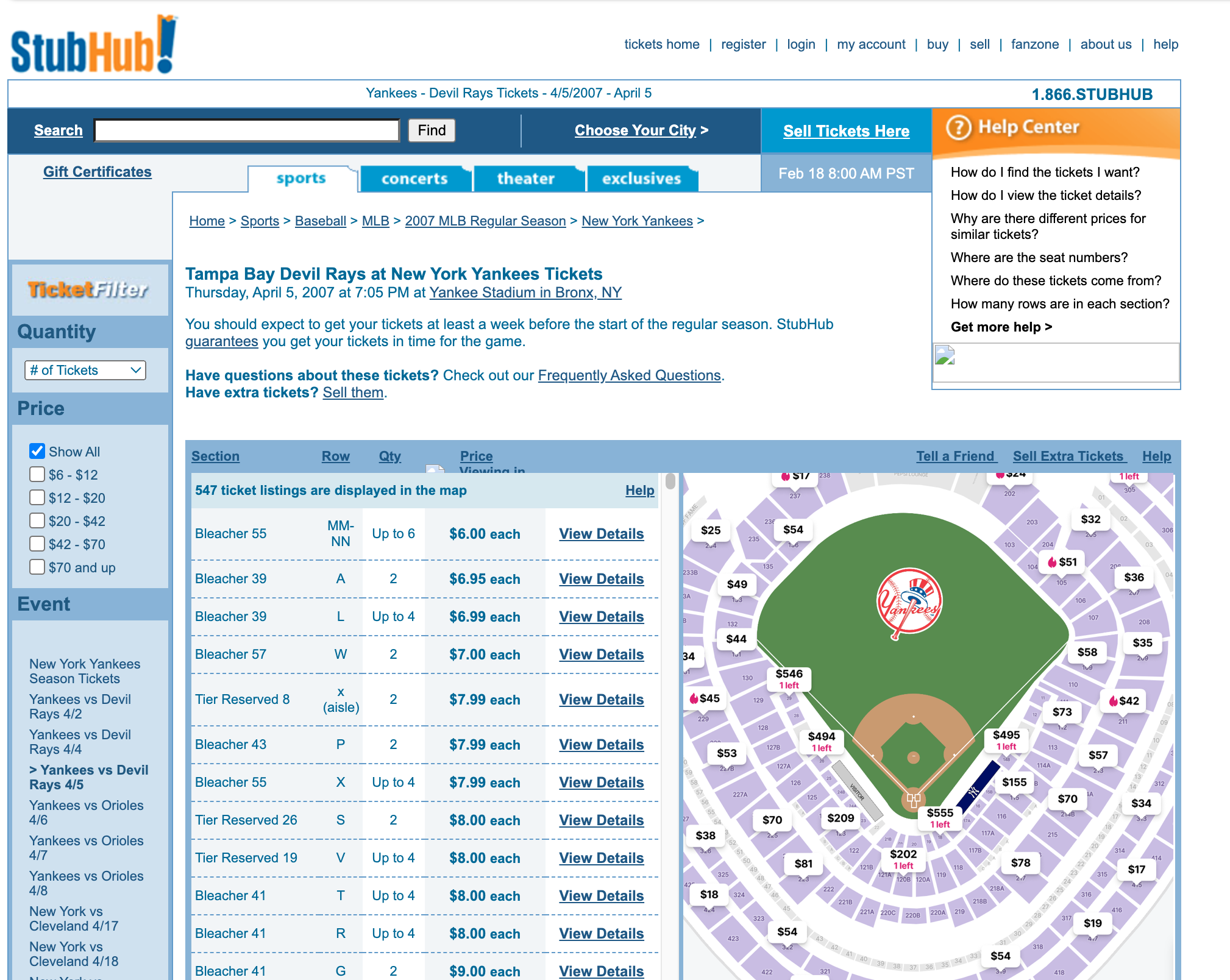Check the $6 - $12 price filter
1230x980 pixels.
37,474
